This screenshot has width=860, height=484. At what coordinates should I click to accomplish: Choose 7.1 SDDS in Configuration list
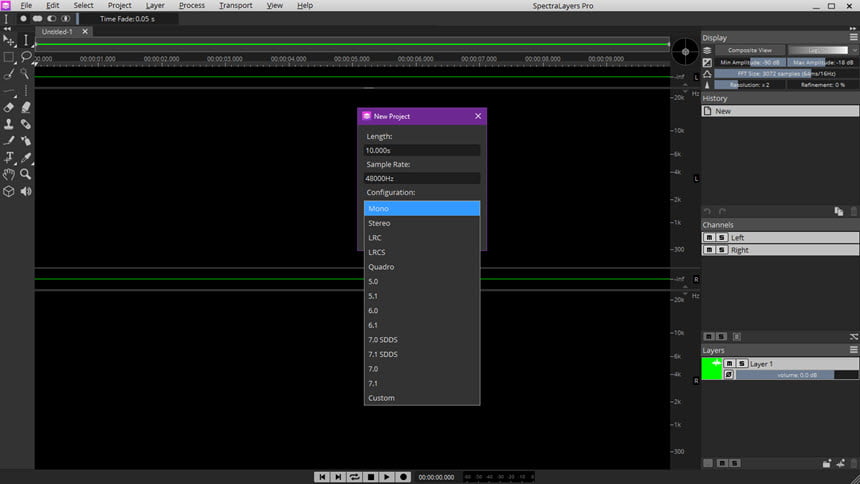tap(422, 354)
